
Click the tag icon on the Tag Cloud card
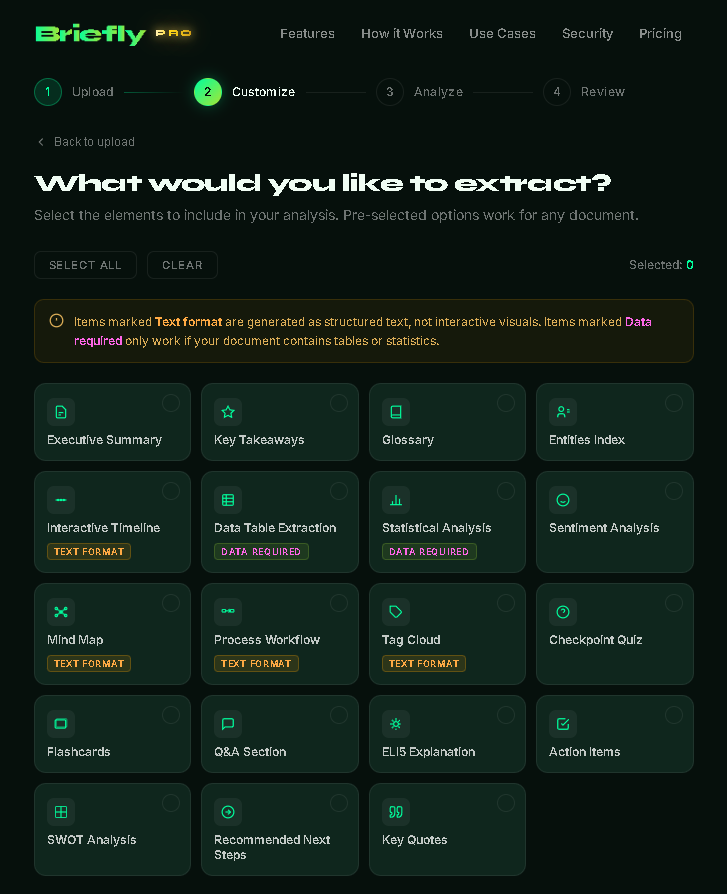[x=396, y=612]
